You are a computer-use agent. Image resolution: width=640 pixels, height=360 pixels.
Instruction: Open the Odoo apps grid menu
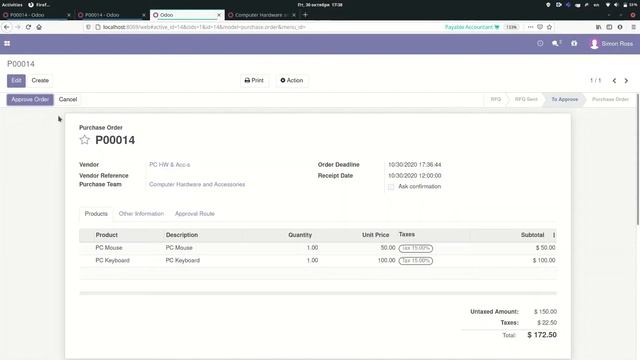click(7, 43)
